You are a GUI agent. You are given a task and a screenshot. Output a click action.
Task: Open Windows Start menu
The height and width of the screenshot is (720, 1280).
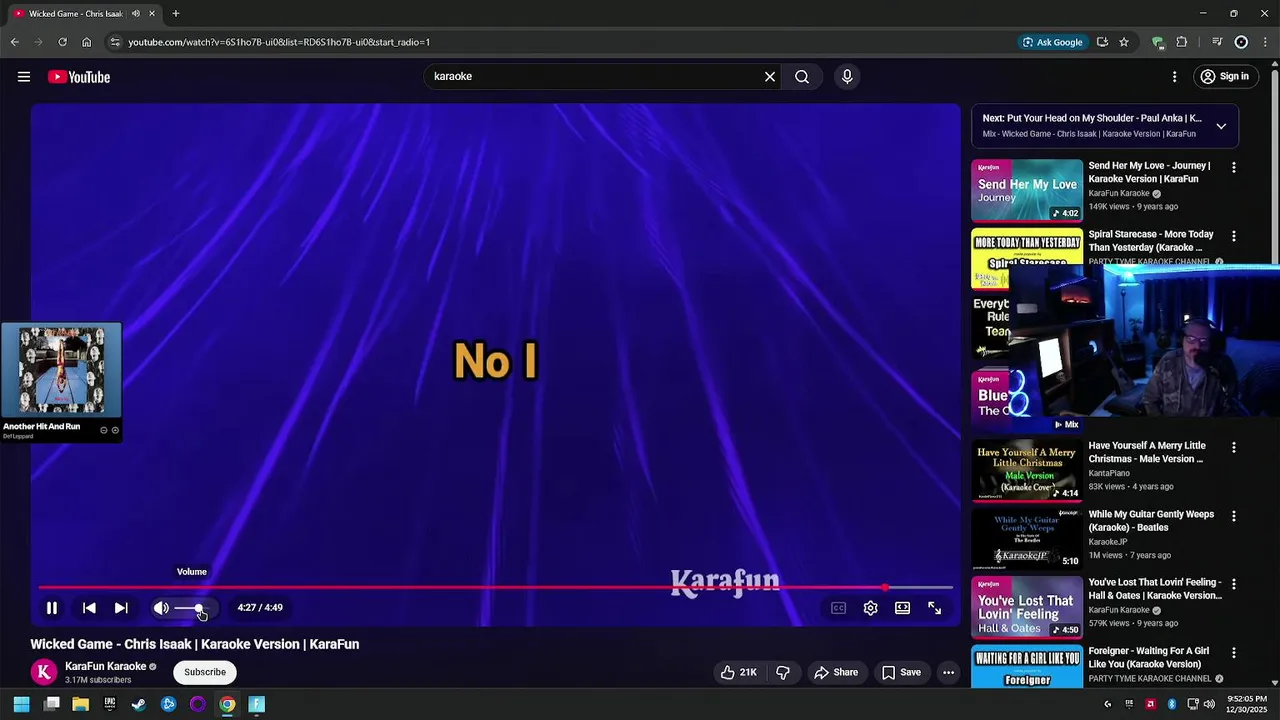click(x=21, y=704)
